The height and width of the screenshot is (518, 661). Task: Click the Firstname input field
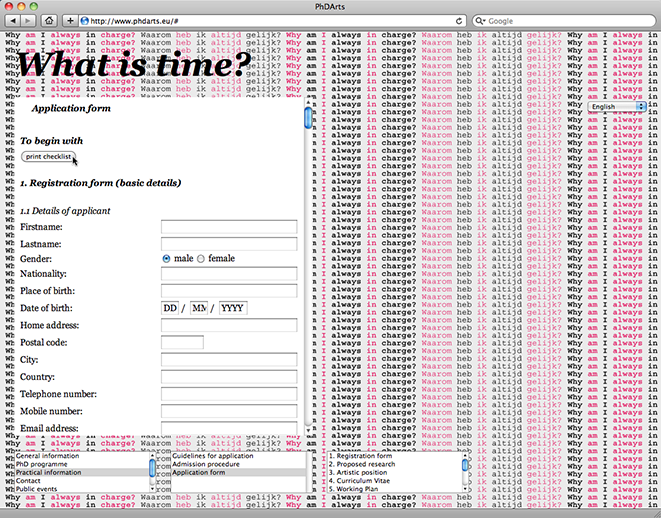pos(229,228)
